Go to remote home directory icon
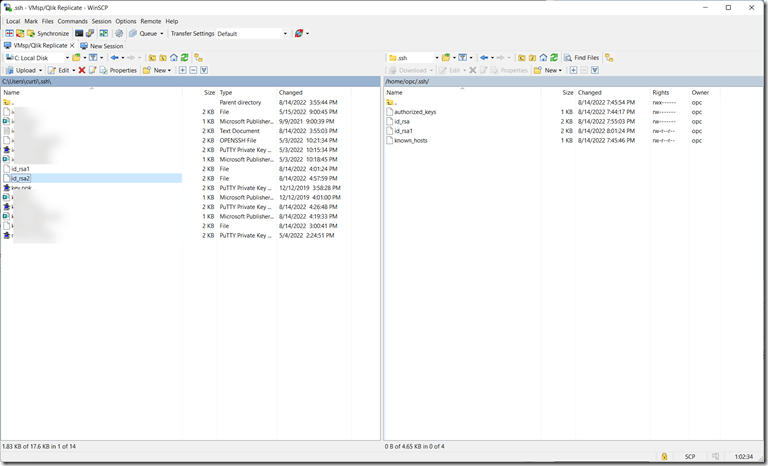 coord(544,58)
